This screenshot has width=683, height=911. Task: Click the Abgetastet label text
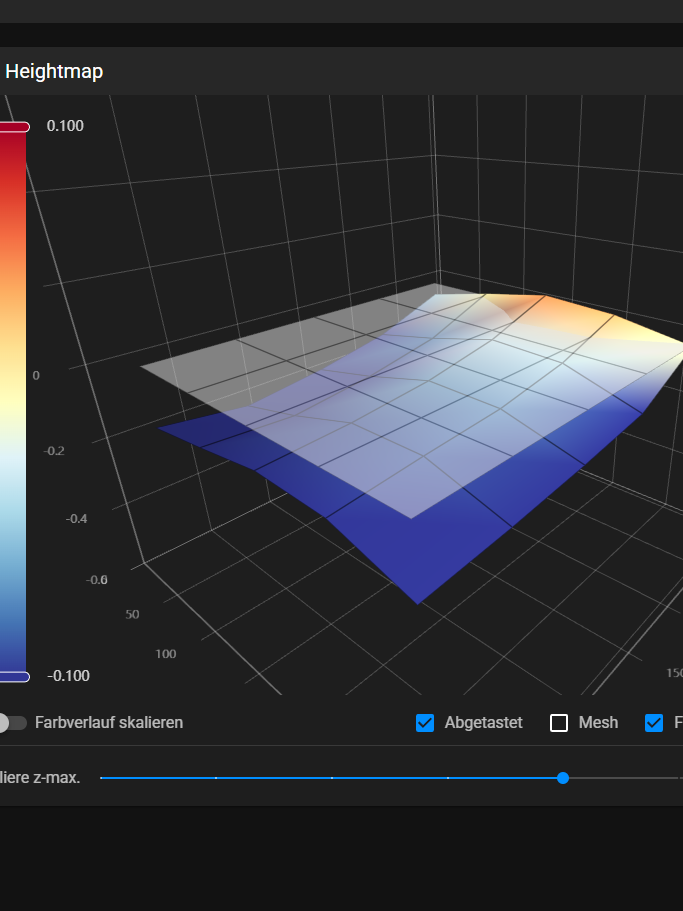pyautogui.click(x=483, y=722)
